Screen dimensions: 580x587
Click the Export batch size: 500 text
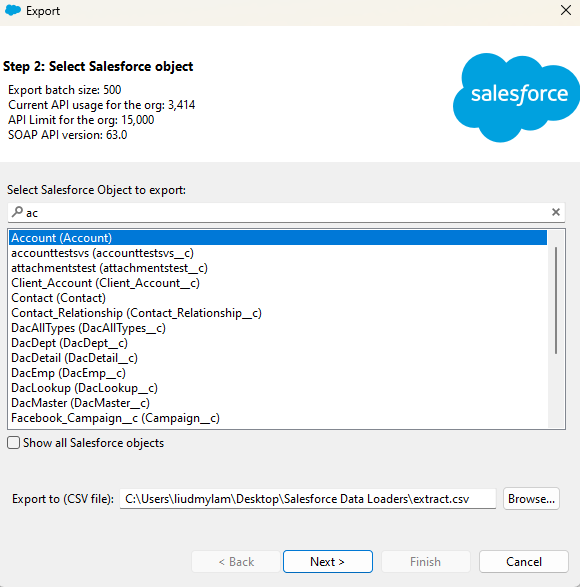tap(64, 90)
